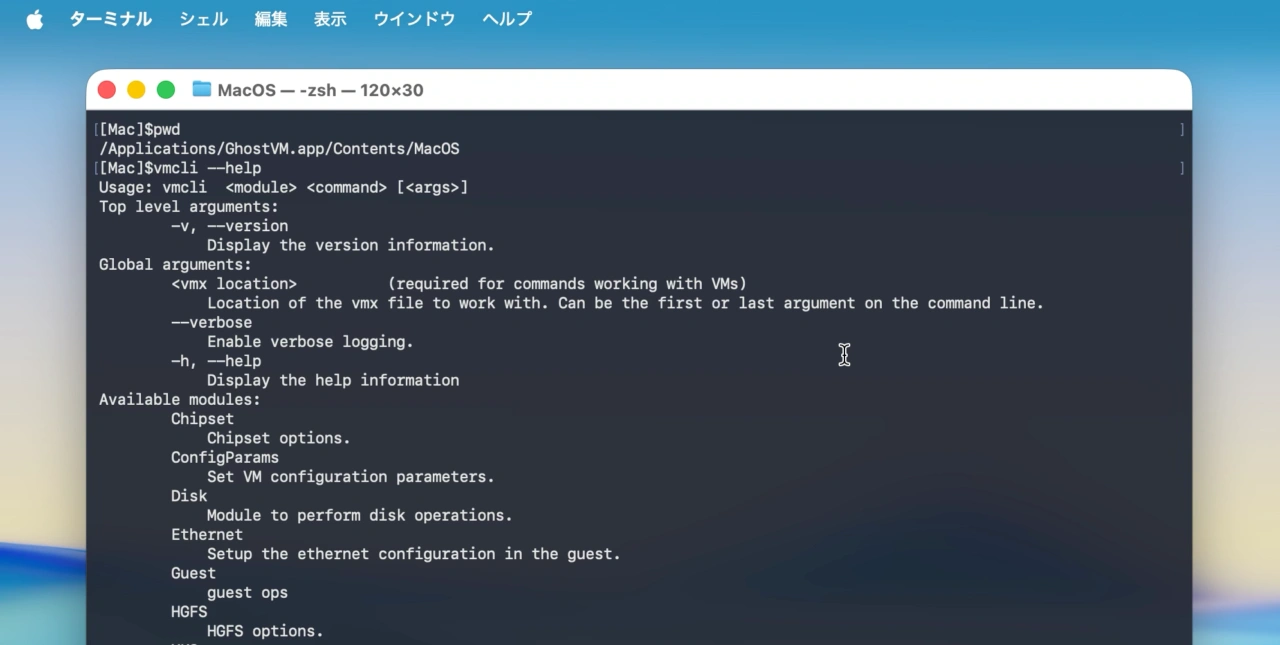Click the "Ethernet" module name
The image size is (1280, 645).
pos(207,535)
